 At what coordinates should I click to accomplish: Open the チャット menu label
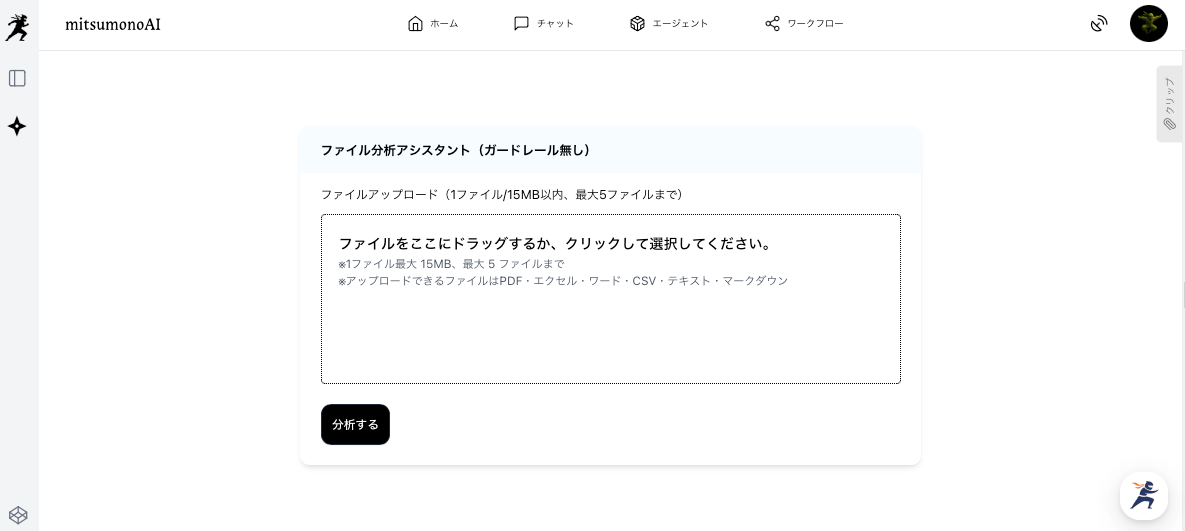click(x=555, y=24)
